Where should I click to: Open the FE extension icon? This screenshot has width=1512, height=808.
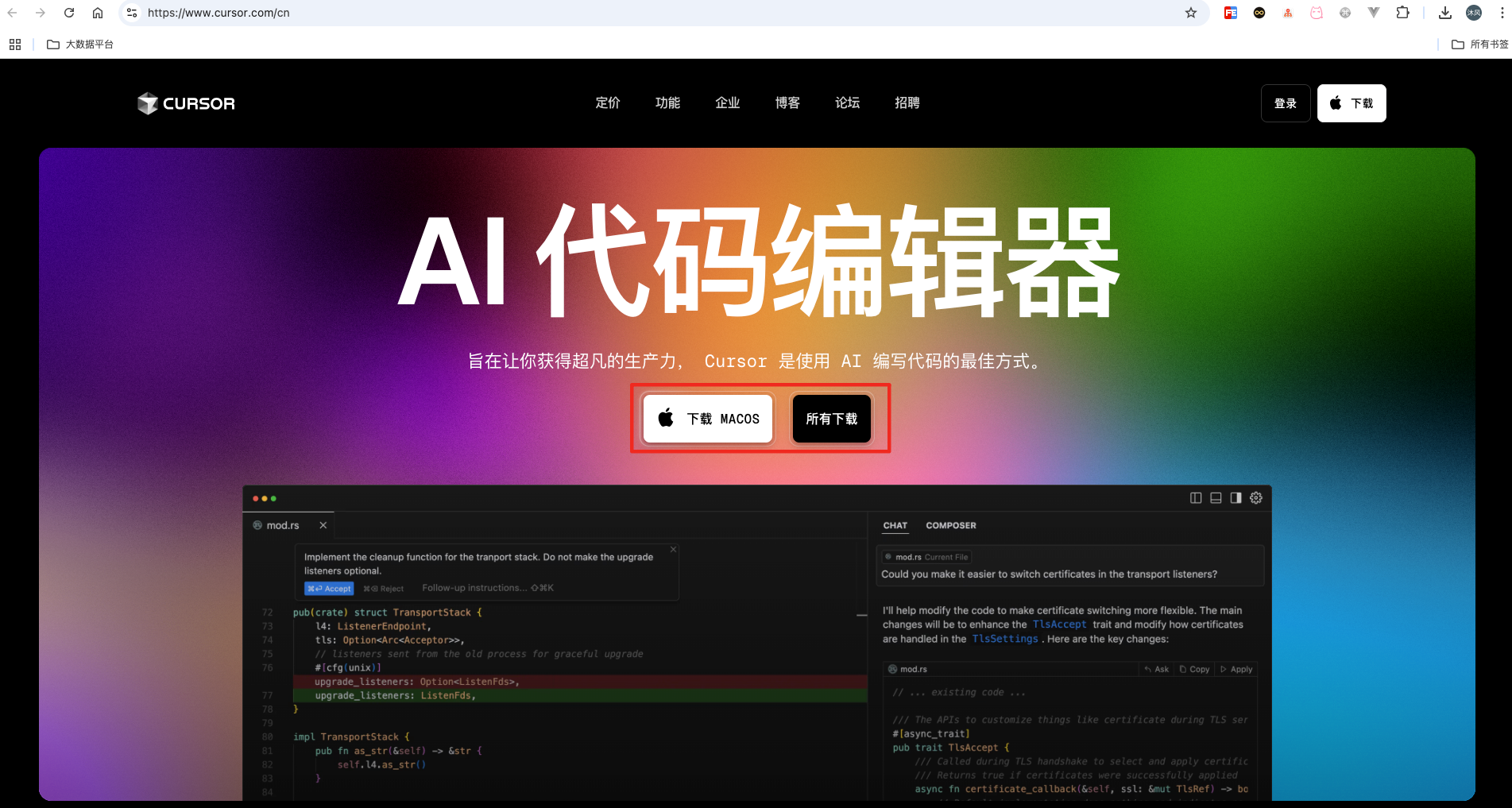click(1231, 13)
